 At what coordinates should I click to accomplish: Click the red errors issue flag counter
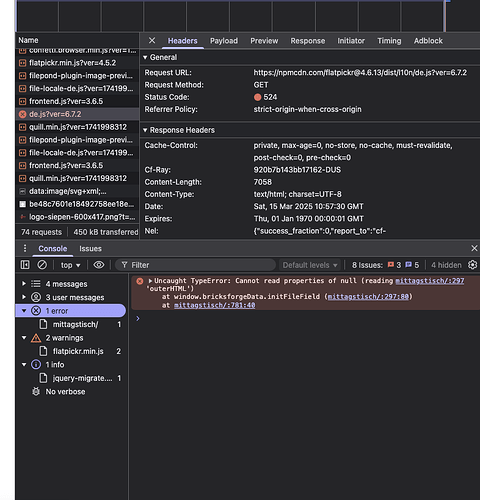click(394, 265)
